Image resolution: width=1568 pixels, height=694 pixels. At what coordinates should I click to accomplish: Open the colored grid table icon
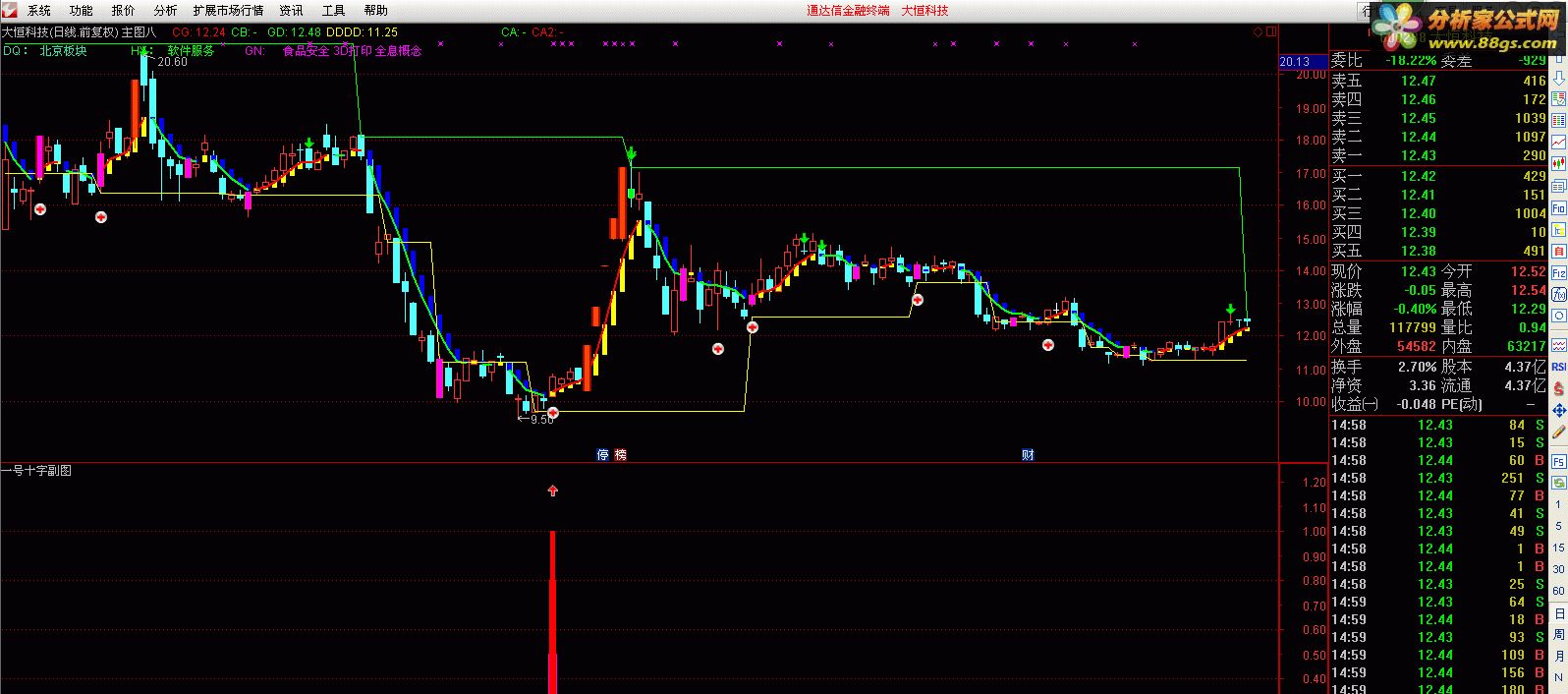(x=1558, y=118)
